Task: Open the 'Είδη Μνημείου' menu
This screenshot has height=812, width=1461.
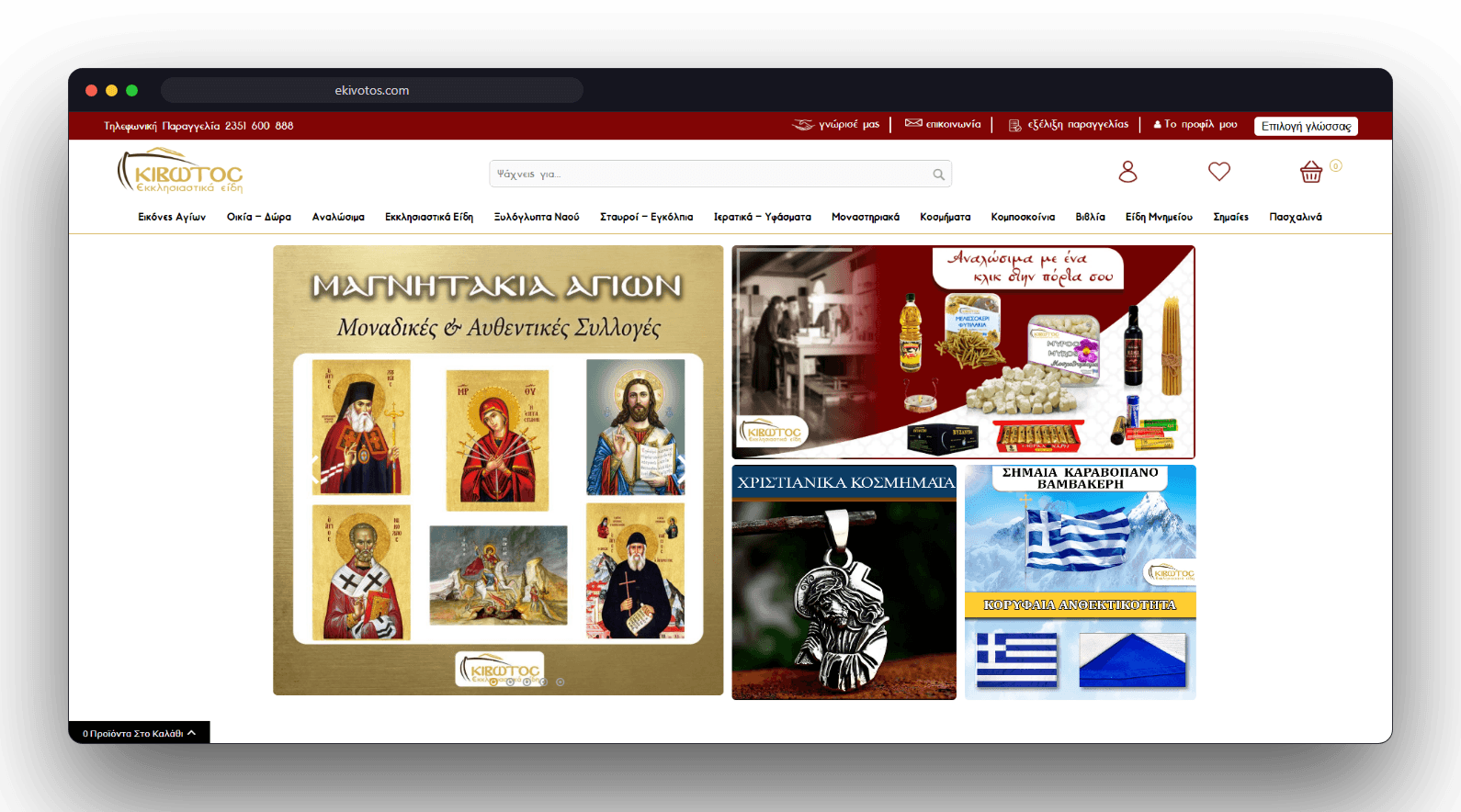Action: coord(1159,218)
